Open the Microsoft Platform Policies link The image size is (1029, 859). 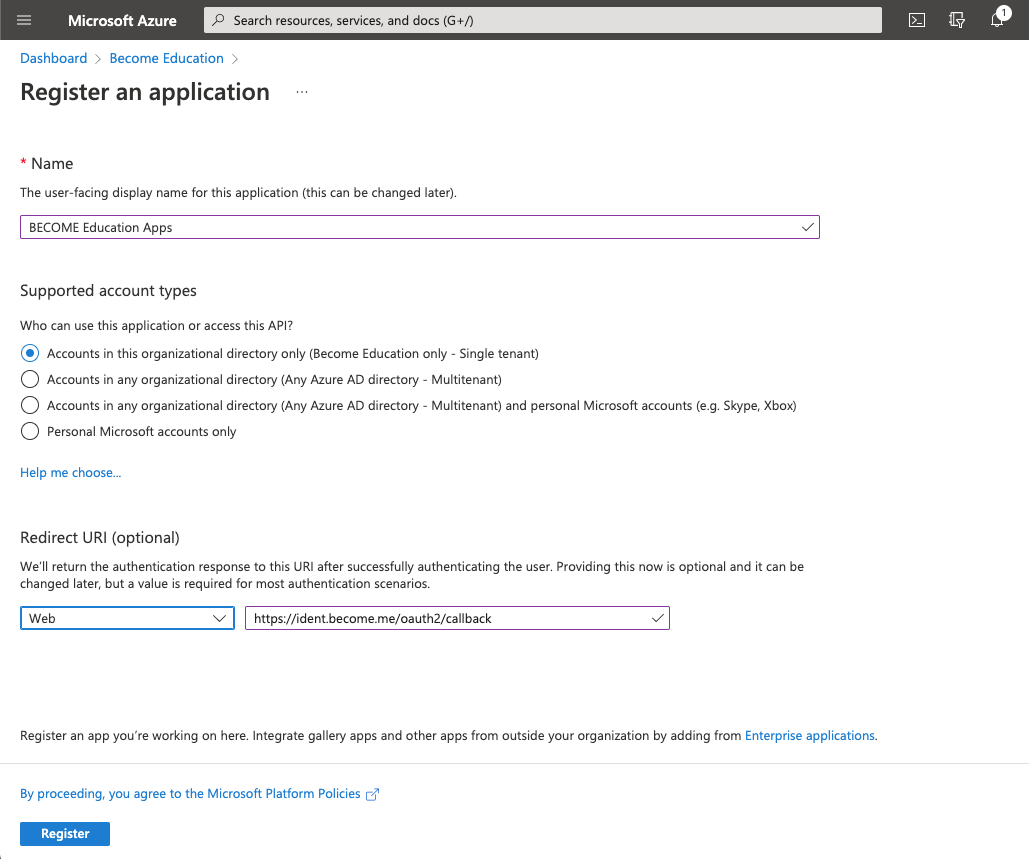[190, 794]
